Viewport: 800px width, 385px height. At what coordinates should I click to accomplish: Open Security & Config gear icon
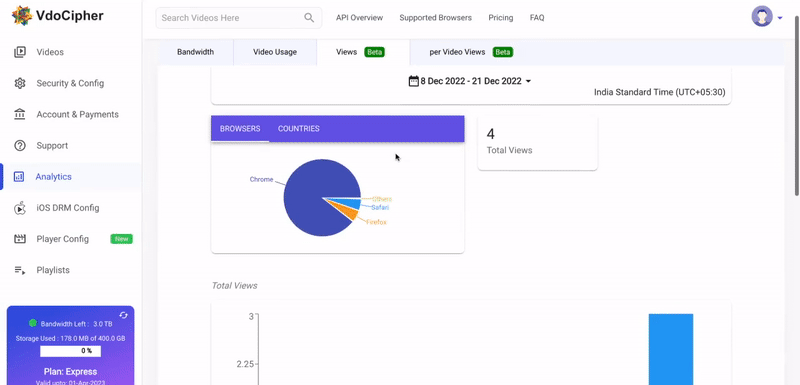[x=20, y=83]
